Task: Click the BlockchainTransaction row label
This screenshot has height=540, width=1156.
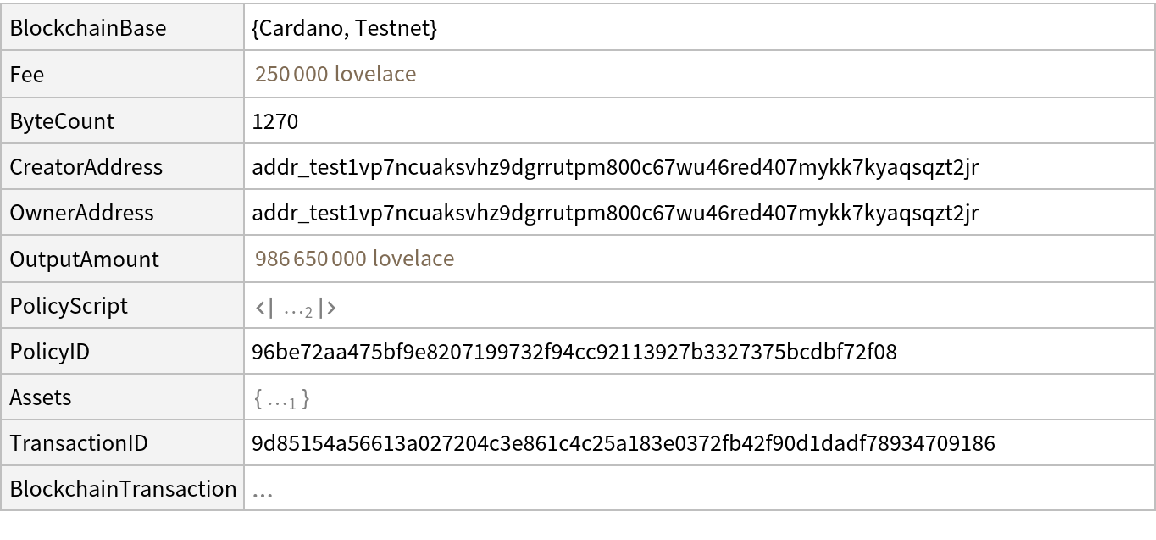Action: pyautogui.click(x=123, y=490)
